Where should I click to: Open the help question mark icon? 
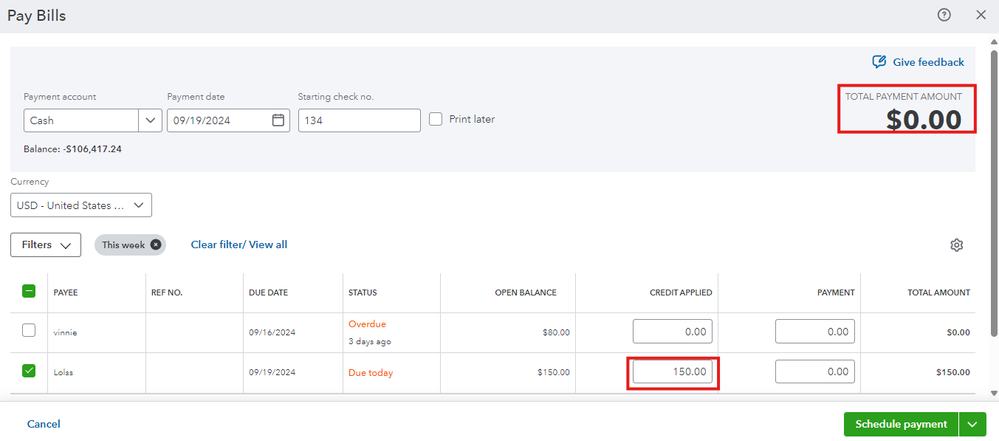click(944, 15)
